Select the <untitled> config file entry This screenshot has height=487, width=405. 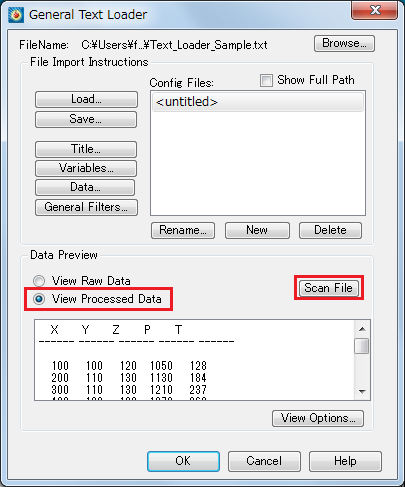click(x=258, y=102)
